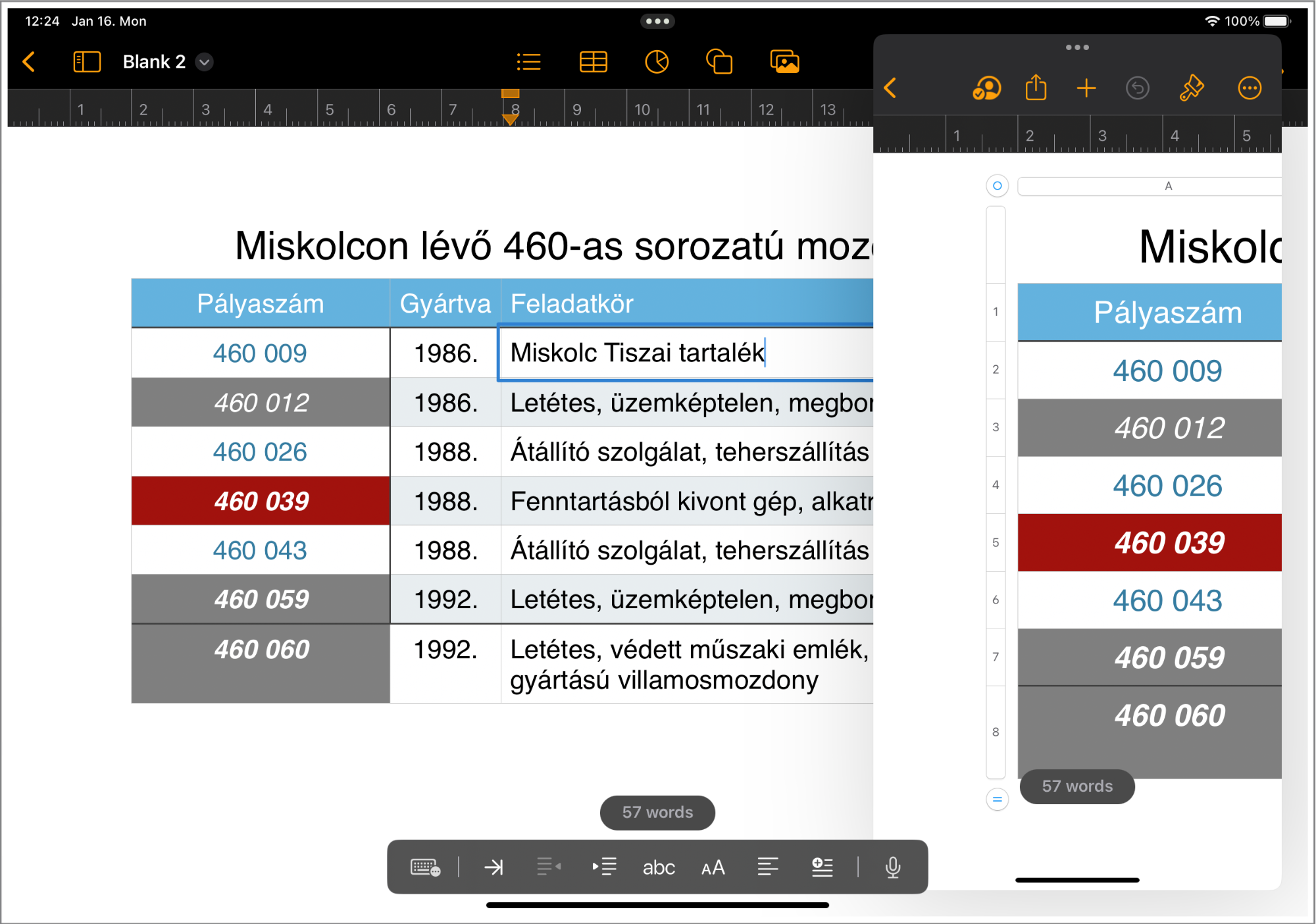Insert a tab with the tab arrow icon

pos(493,867)
